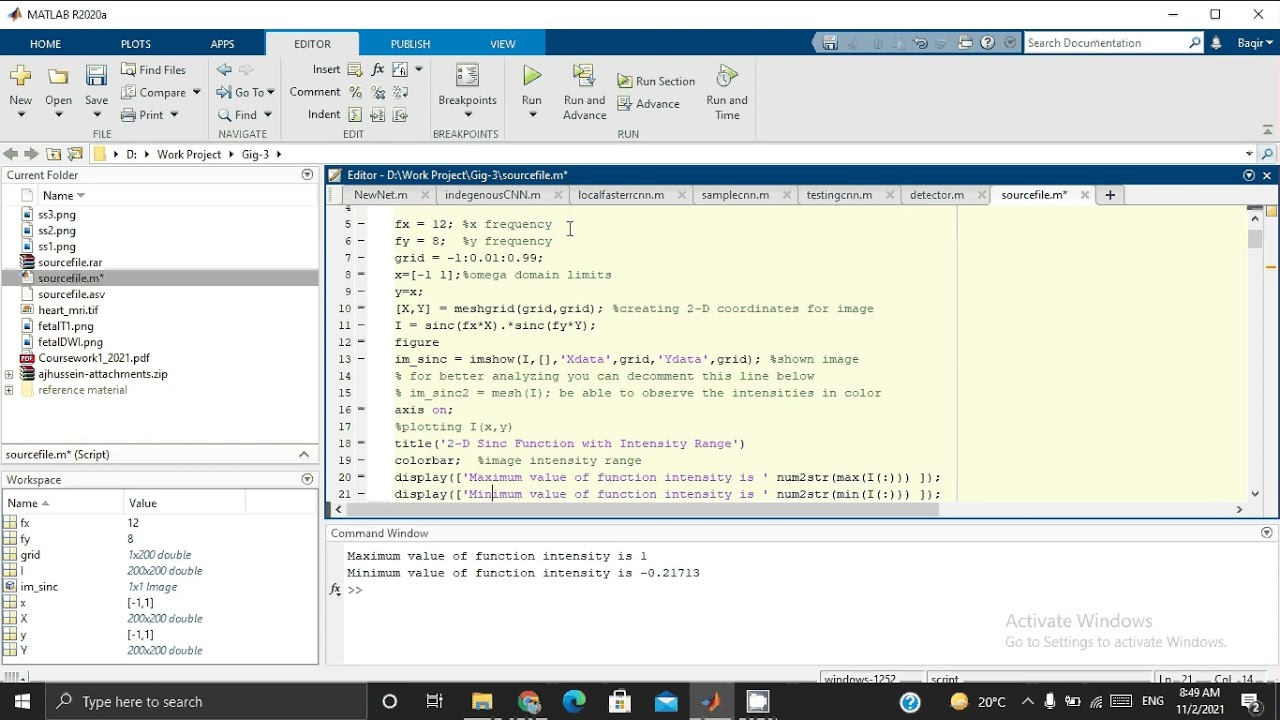Click Run Section
The width and height of the screenshot is (1280, 720).
(x=656, y=81)
